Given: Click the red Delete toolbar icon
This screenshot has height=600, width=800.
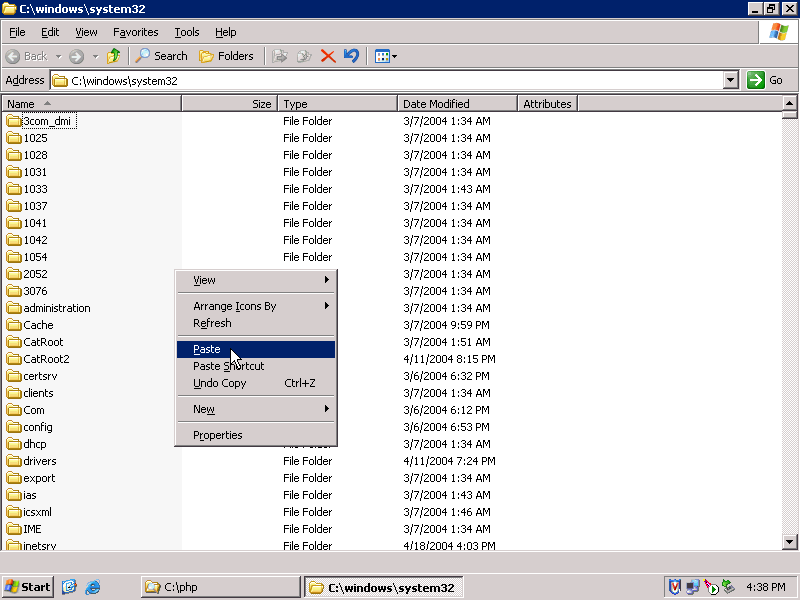Looking at the screenshot, I should 328,56.
